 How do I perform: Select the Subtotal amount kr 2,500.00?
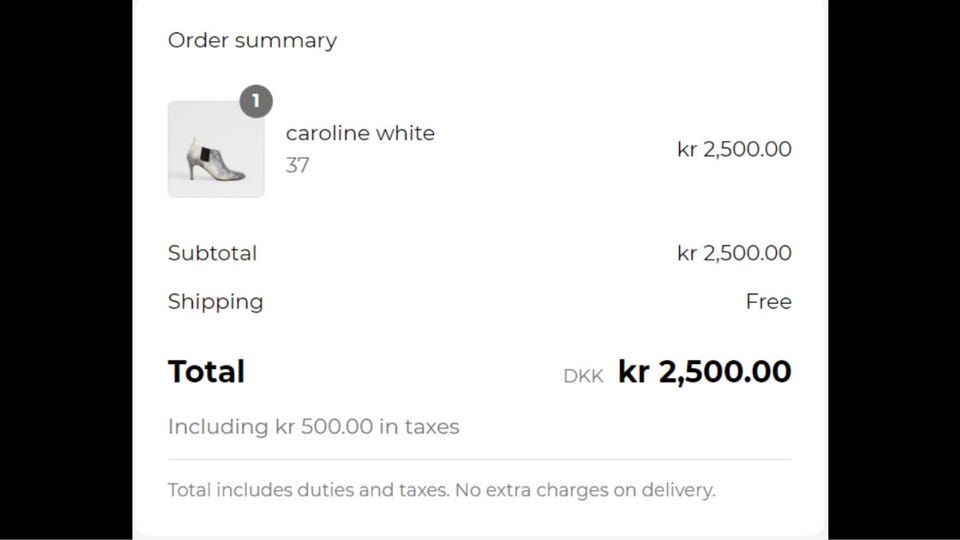[734, 253]
